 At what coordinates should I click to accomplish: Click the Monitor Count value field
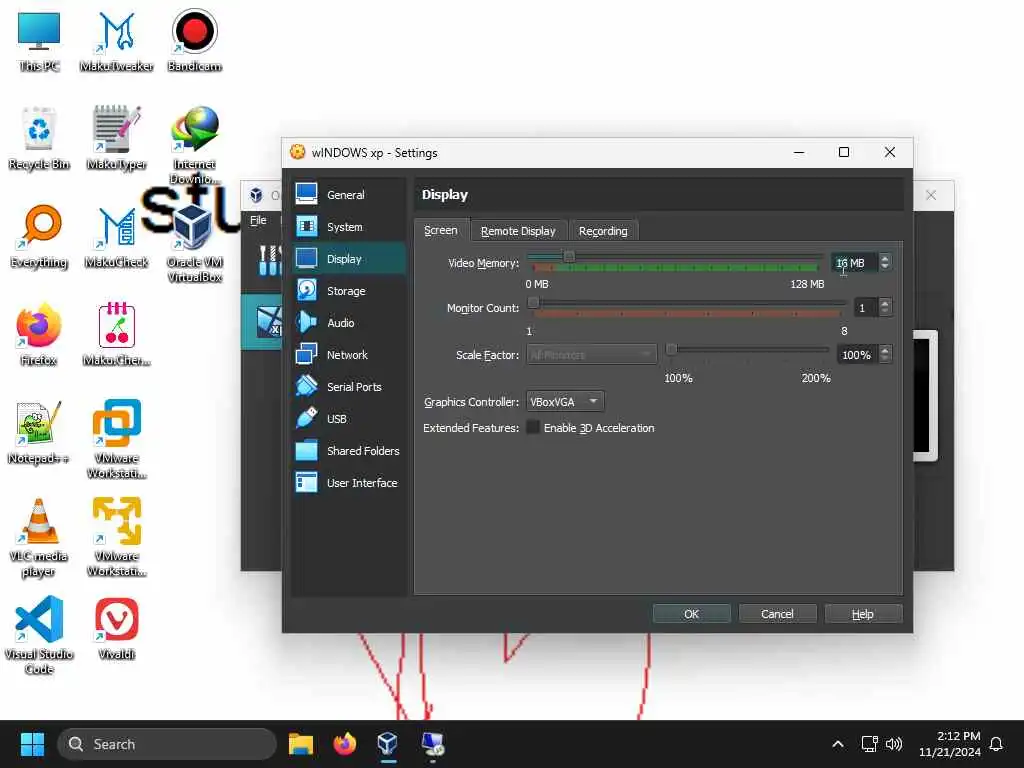coord(866,308)
